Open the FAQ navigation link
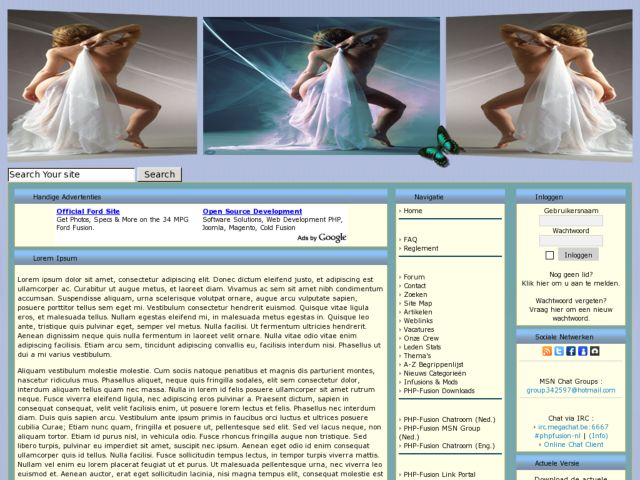 (410, 240)
